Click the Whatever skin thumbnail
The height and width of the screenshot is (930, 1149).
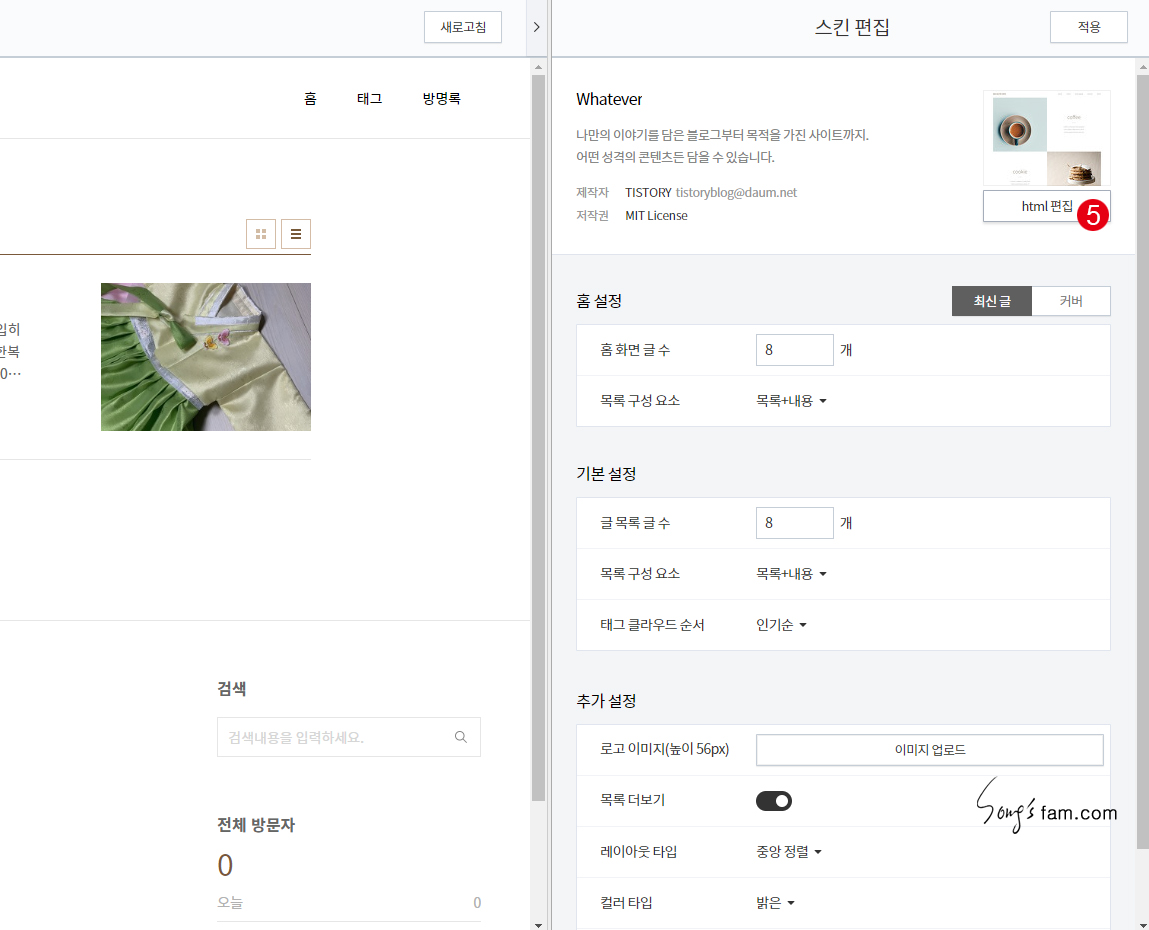(1046, 138)
